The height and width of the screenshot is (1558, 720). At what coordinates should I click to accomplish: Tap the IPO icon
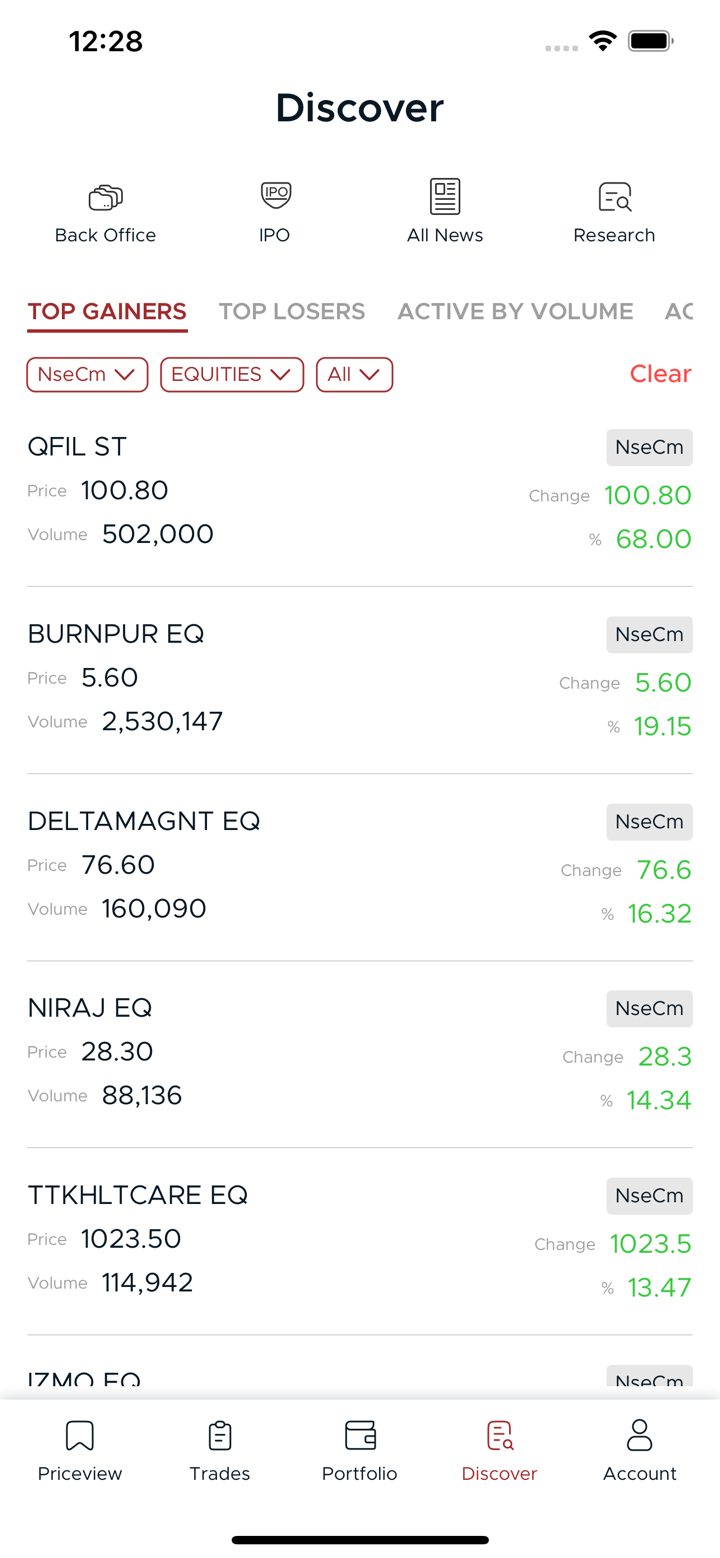pos(275,195)
